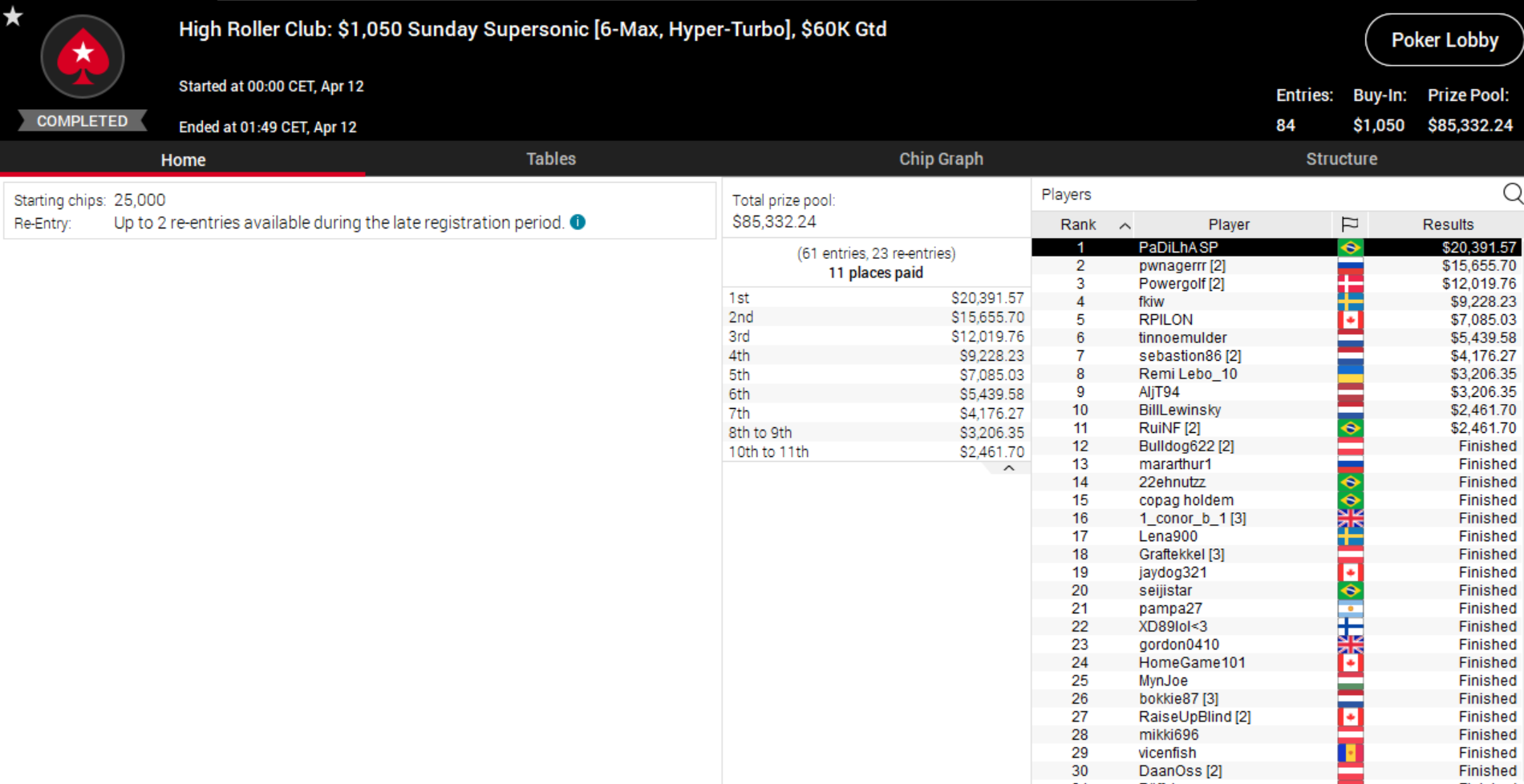
Task: Open the Structure tab
Action: [x=1341, y=159]
